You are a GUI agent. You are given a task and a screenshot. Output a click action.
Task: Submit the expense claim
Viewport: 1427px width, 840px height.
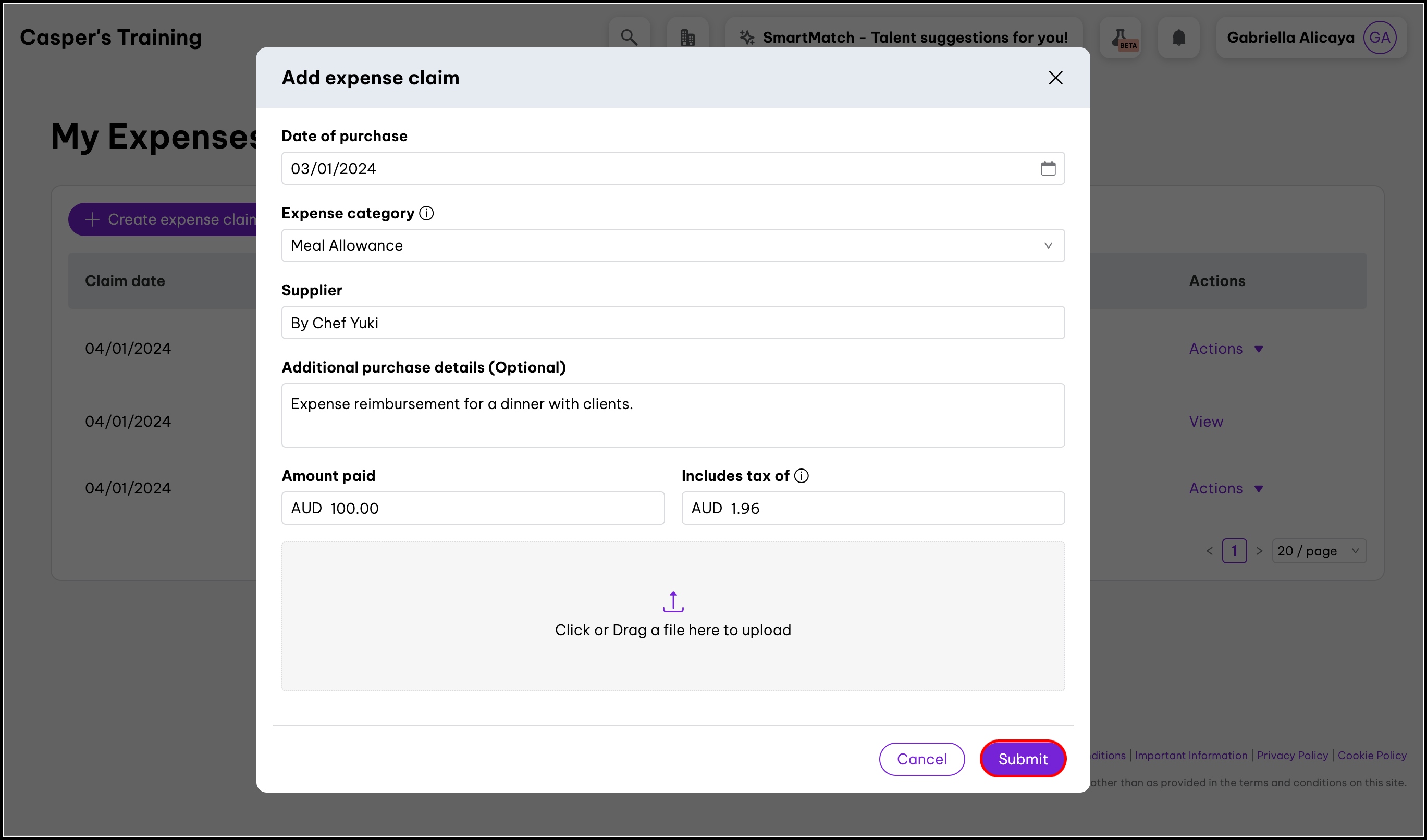1022,759
